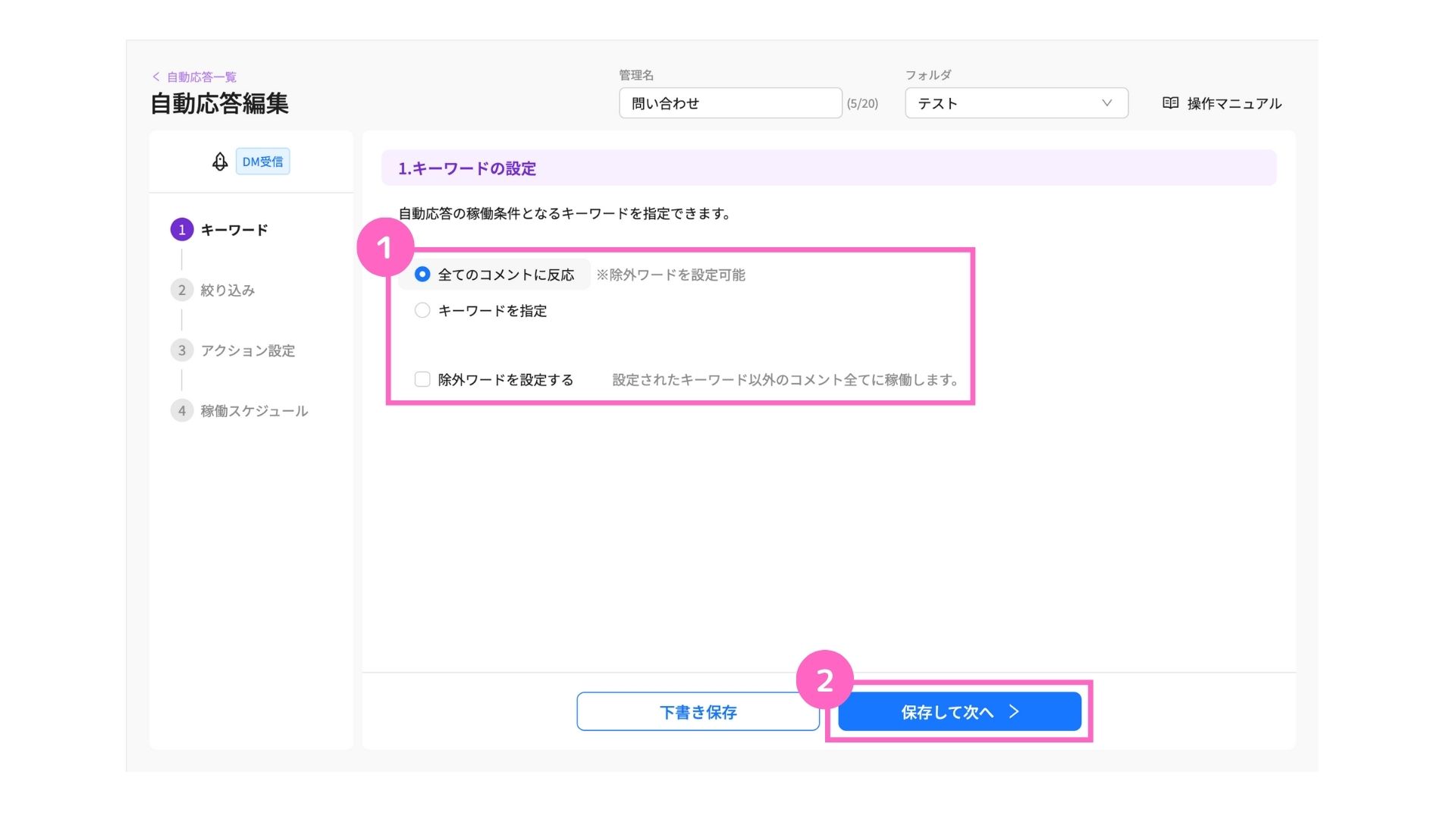Click the book icon beside 操作マニュアル
Image resolution: width=1456 pixels, height=819 pixels.
click(1170, 103)
